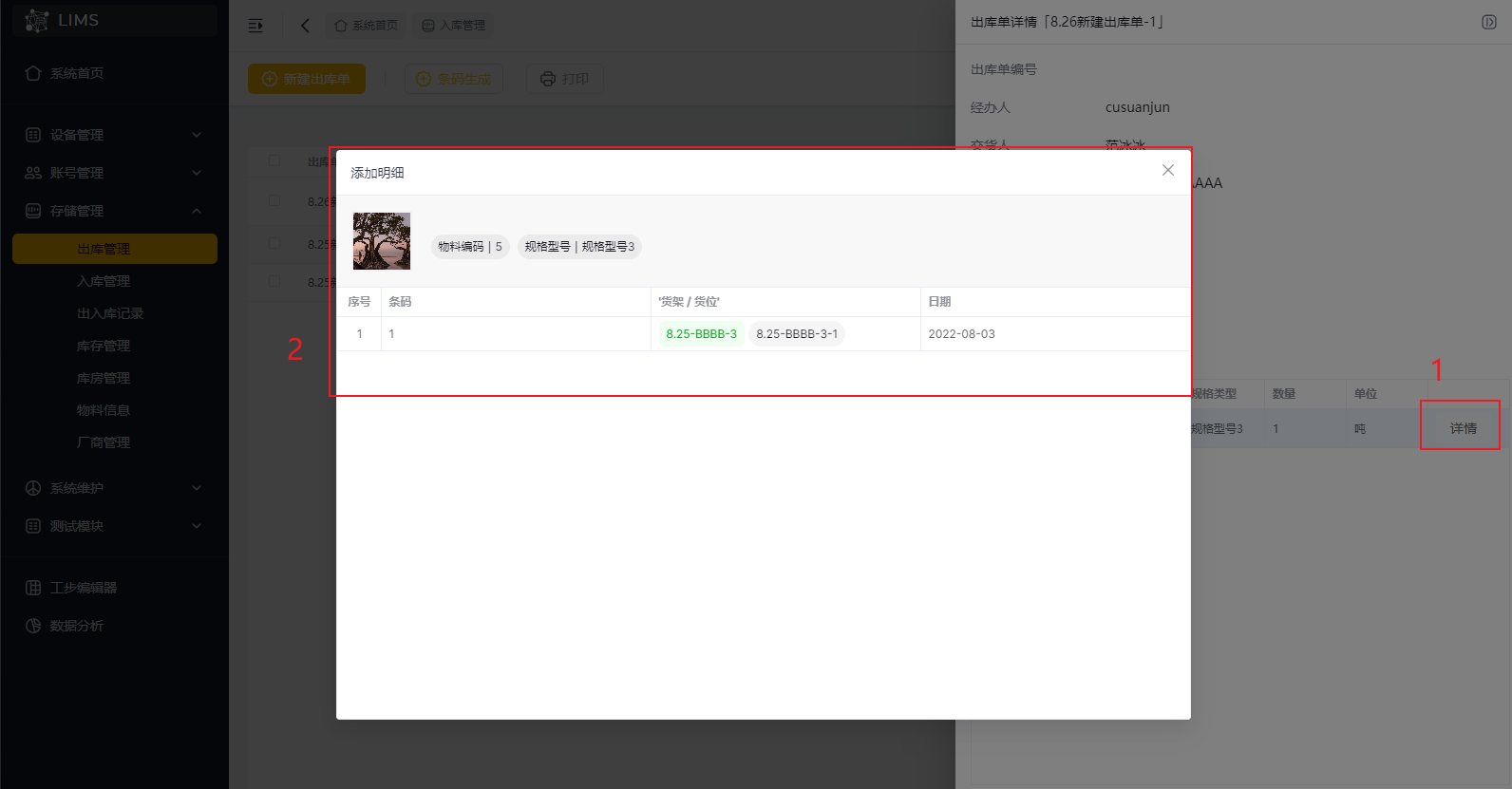The image size is (1512, 789).
Task: Check the 8.26 row checkbox
Action: click(x=274, y=201)
